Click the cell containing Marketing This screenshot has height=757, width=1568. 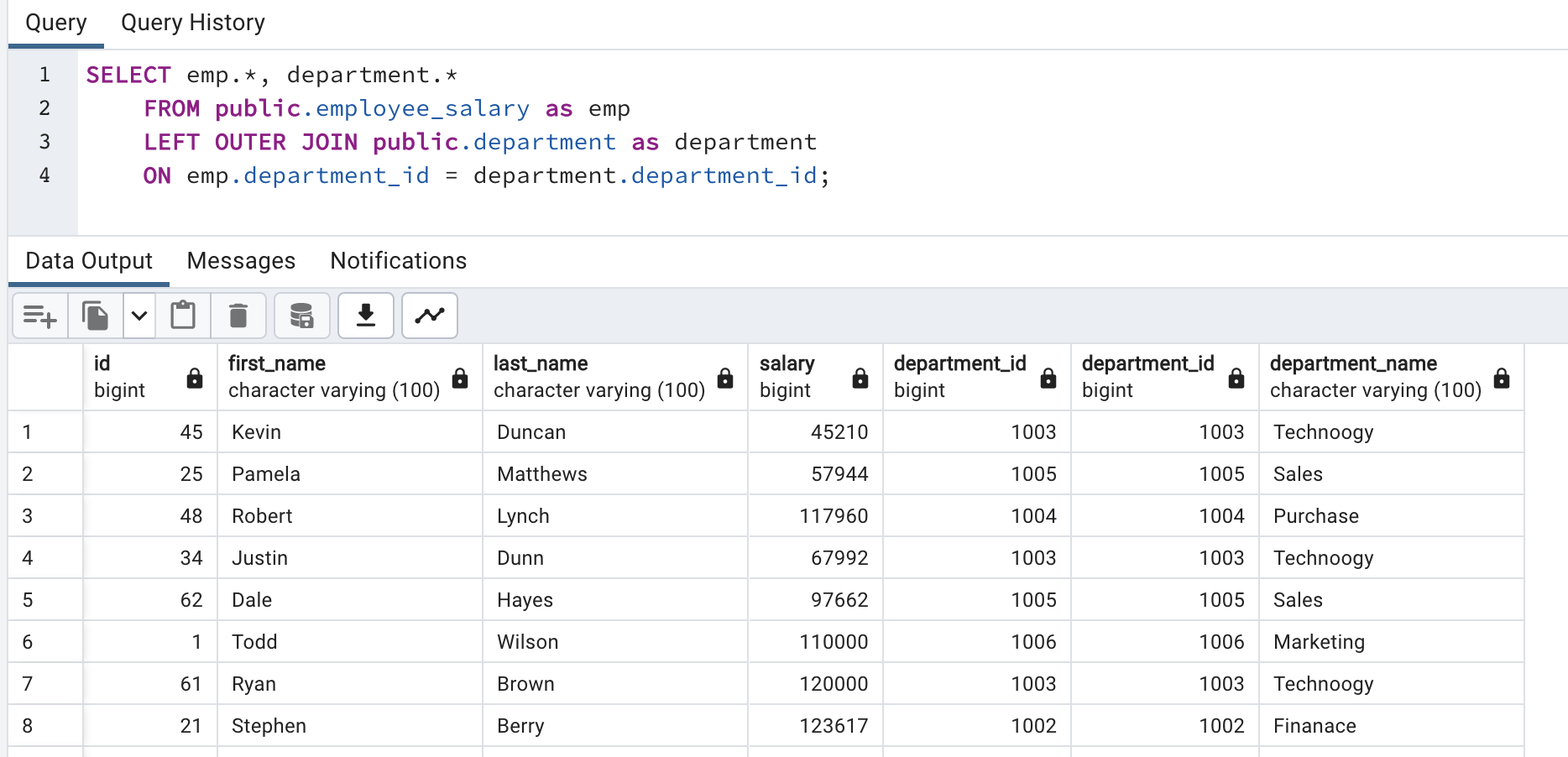tap(1319, 642)
